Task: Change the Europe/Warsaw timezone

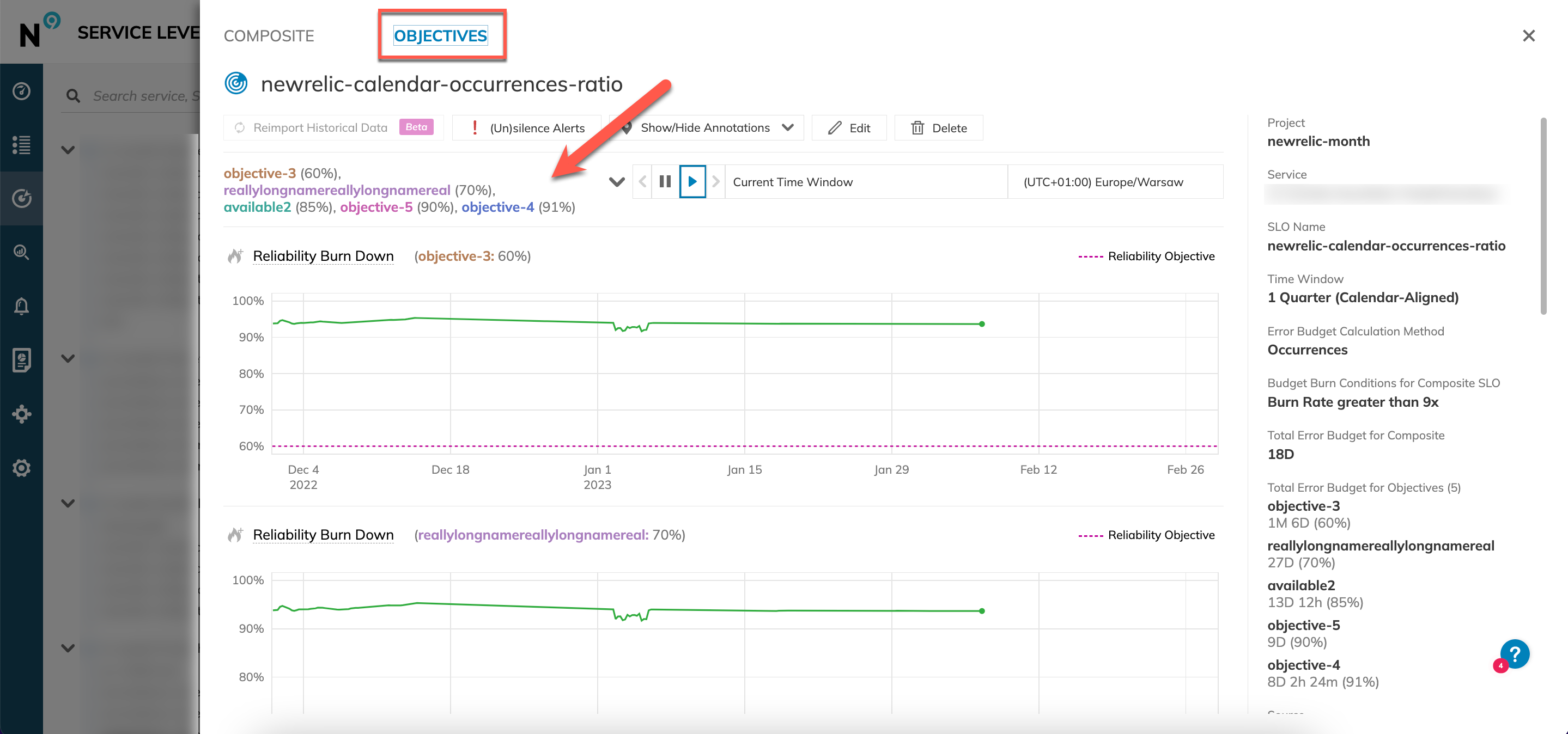Action: point(1115,182)
